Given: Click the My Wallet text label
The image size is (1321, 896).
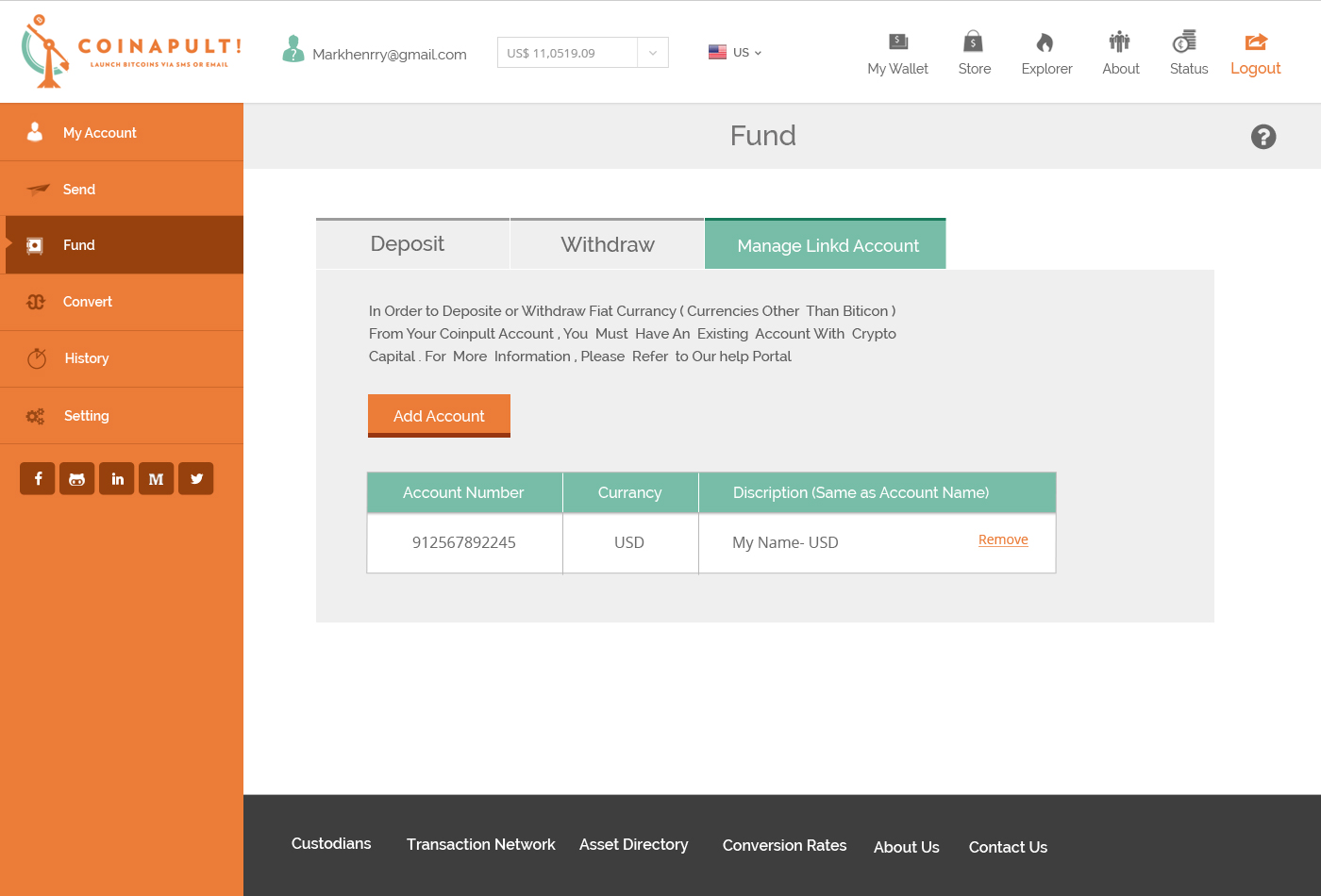Looking at the screenshot, I should coord(898,69).
